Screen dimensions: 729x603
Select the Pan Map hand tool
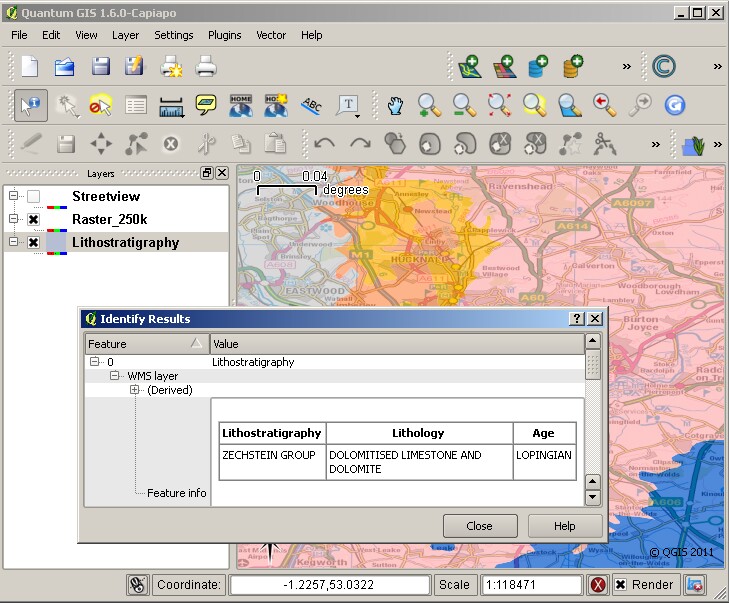[395, 106]
